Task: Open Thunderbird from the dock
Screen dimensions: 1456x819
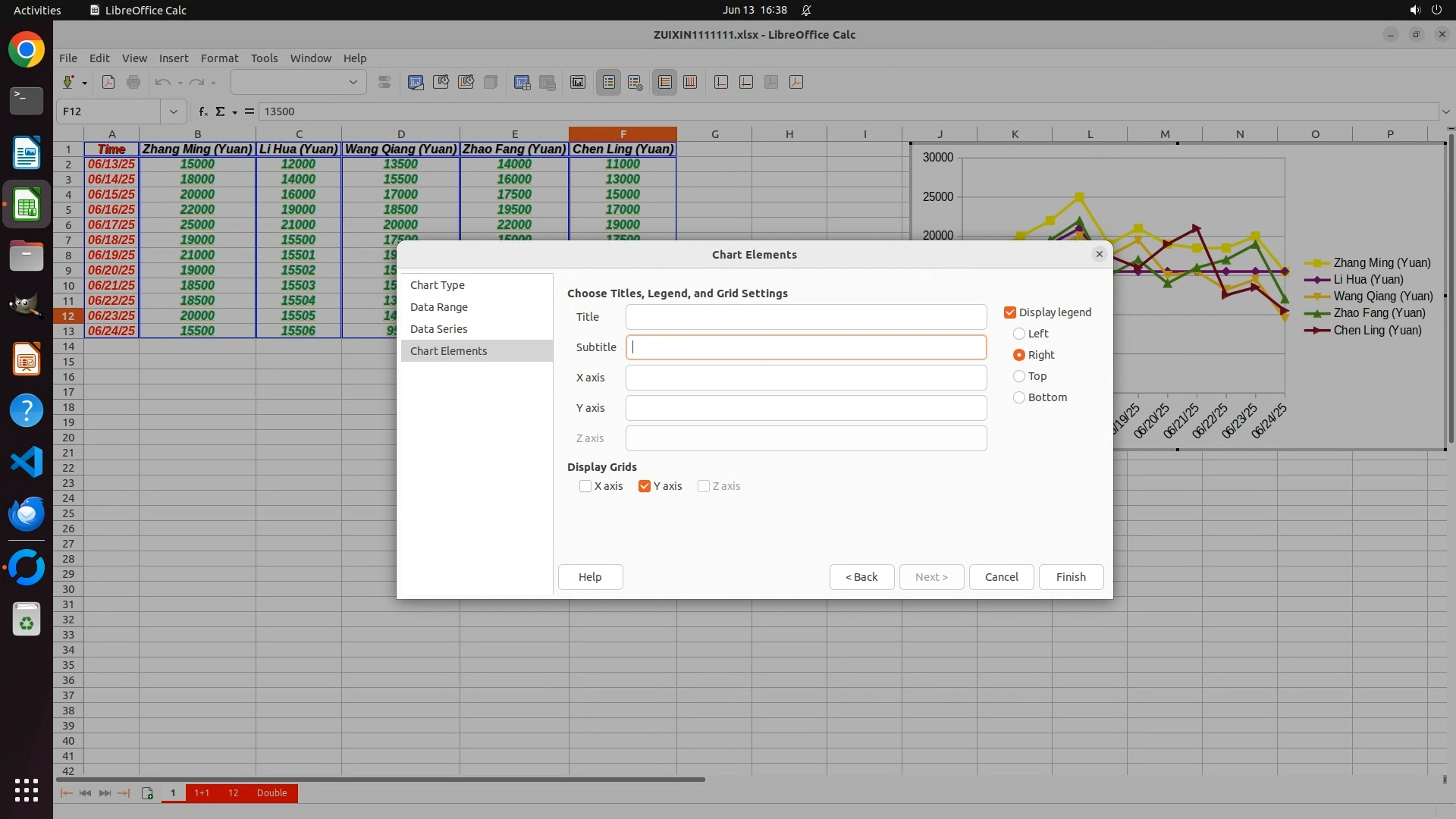Action: [x=27, y=514]
